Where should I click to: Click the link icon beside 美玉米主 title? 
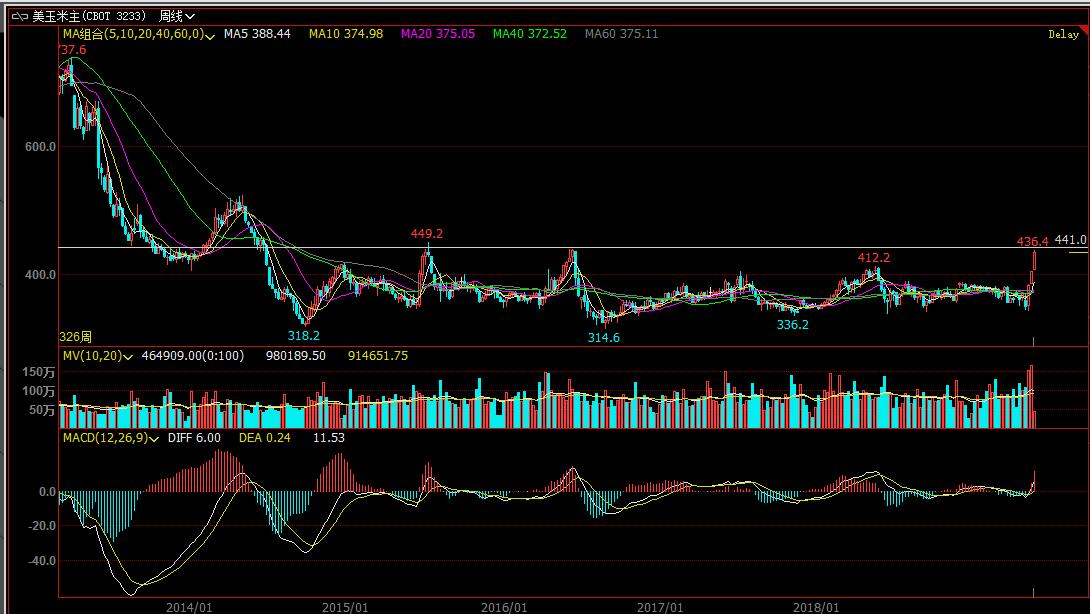(20, 16)
